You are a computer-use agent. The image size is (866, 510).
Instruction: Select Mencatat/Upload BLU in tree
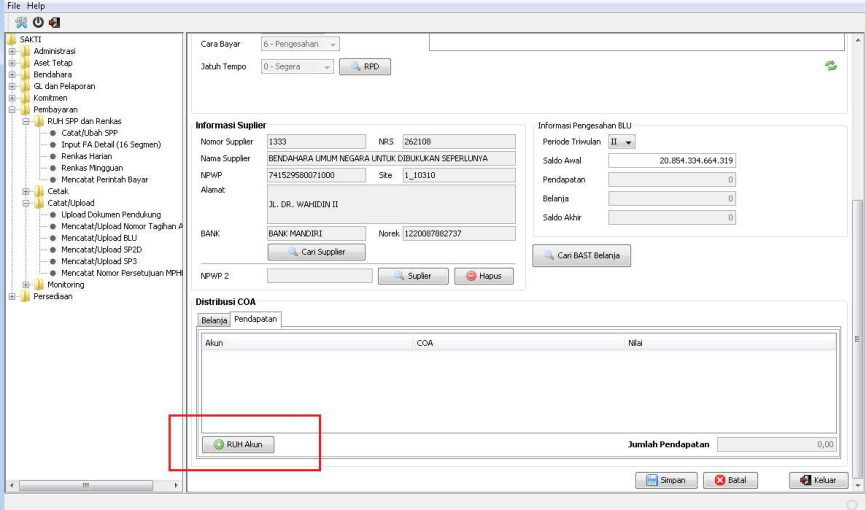pyautogui.click(x=98, y=238)
